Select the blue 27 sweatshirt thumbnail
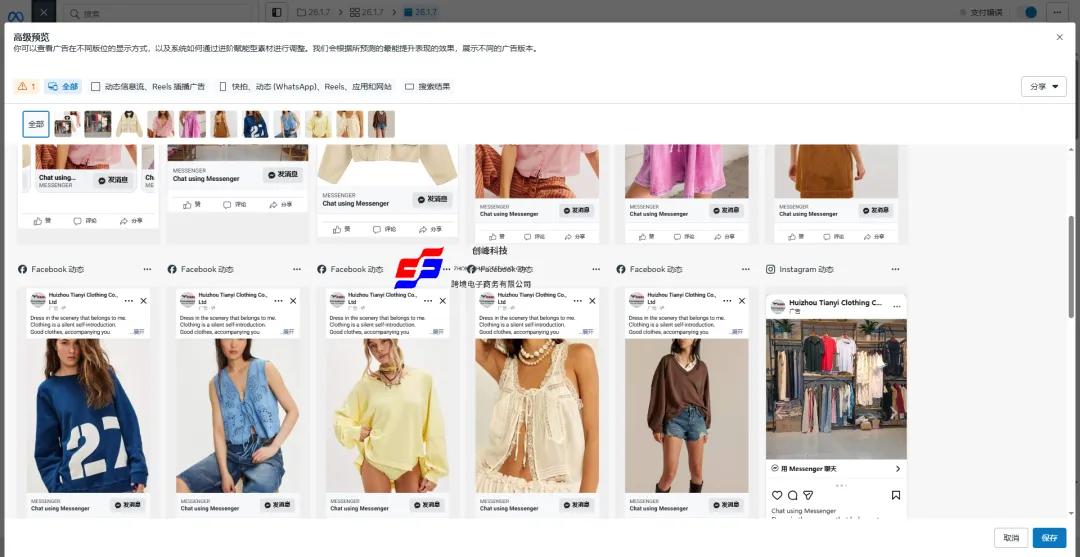The height and width of the screenshot is (557, 1080). (256, 125)
